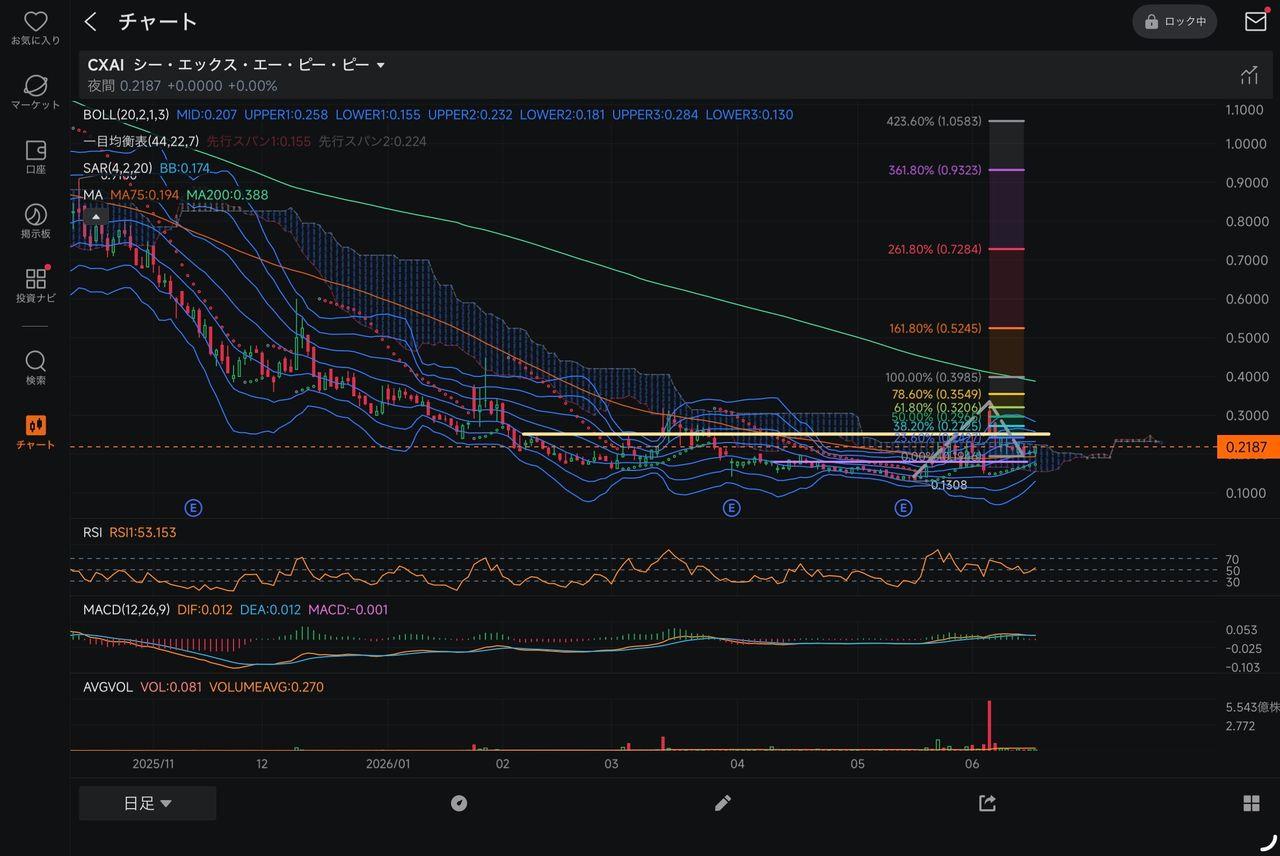Open the daily timeframe dropdown

(x=148, y=803)
